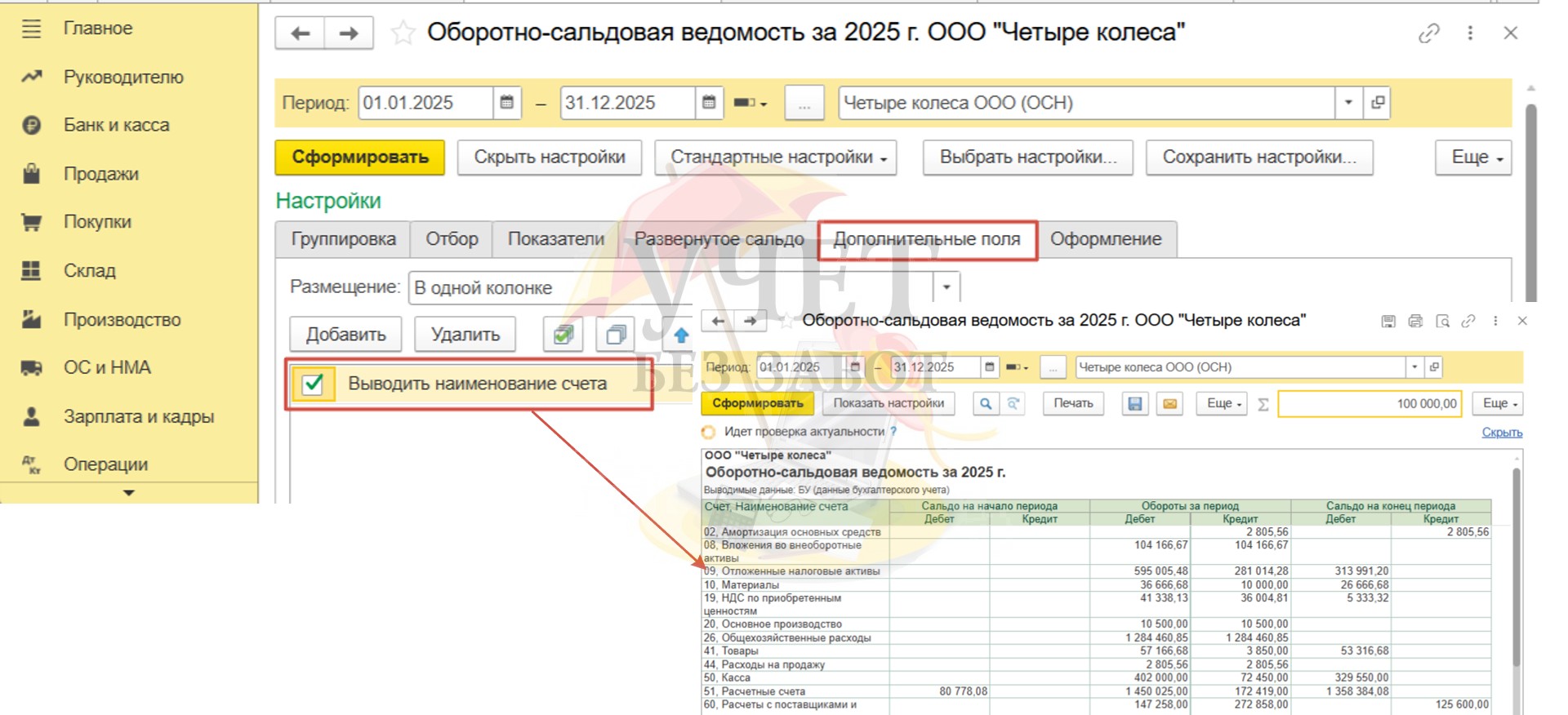Send report by email envelope icon
The image size is (1568, 715).
pos(1170,404)
